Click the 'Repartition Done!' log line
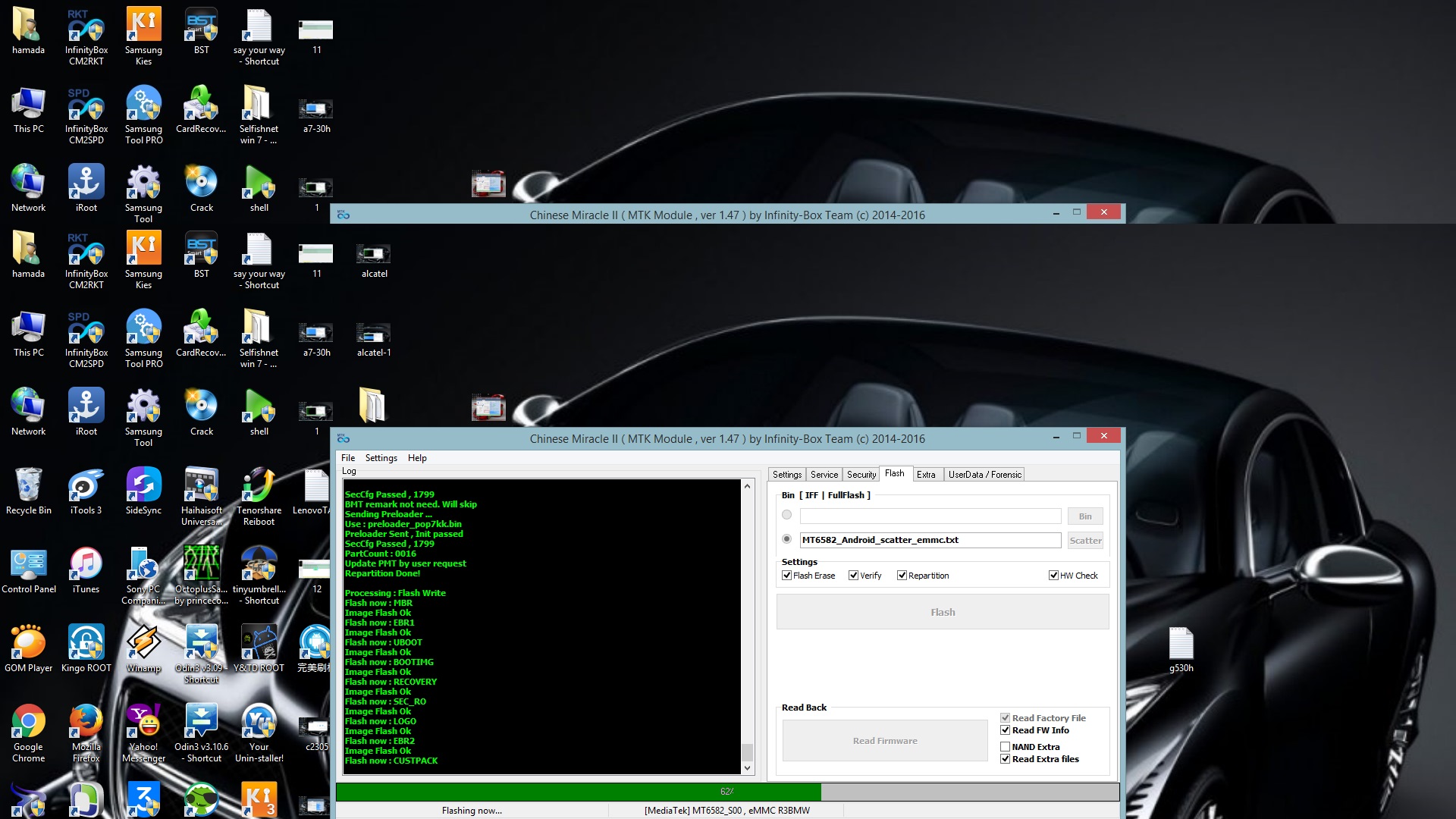The image size is (1456, 819). [382, 573]
